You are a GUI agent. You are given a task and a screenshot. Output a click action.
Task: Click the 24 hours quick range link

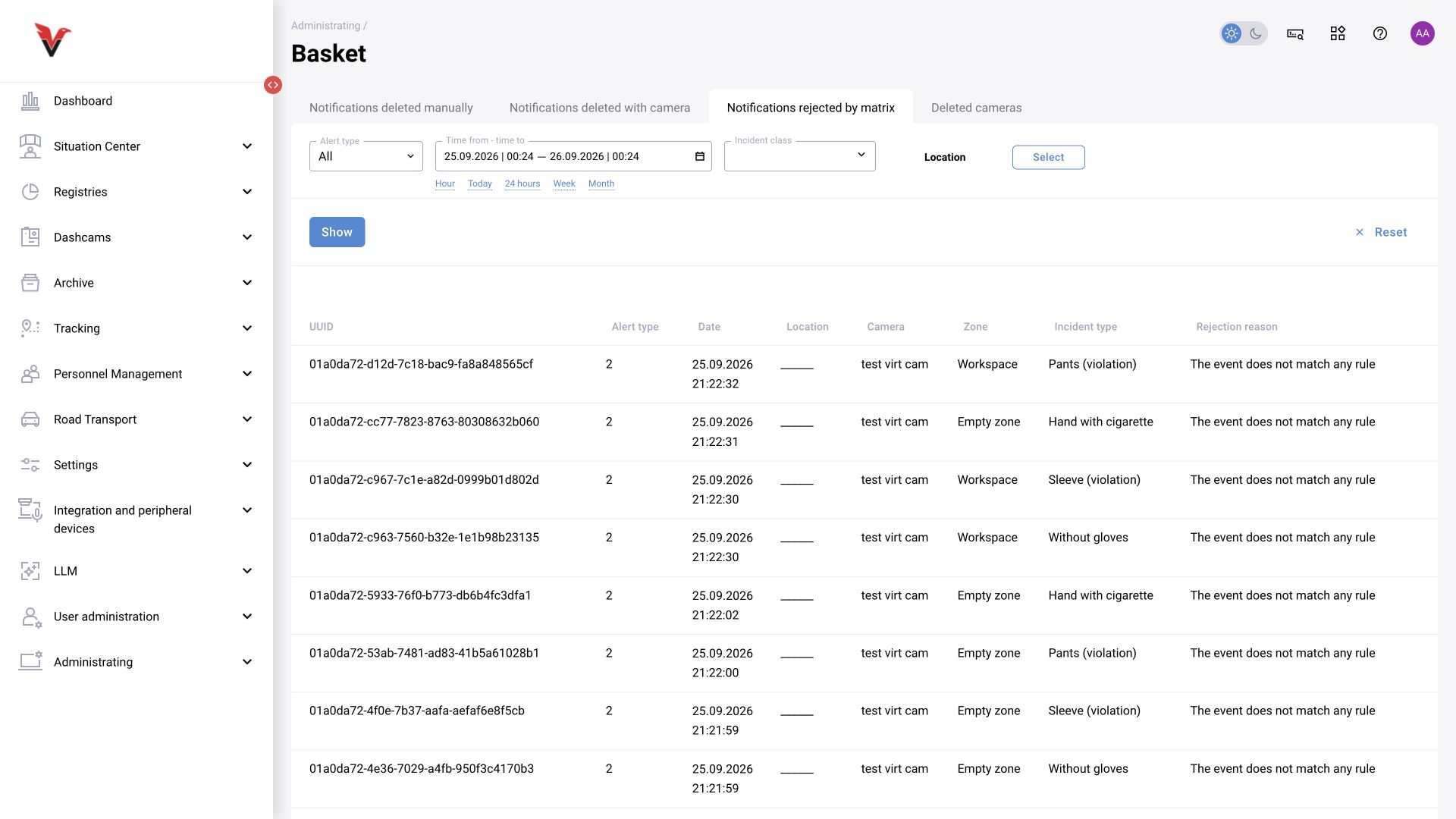(x=522, y=184)
